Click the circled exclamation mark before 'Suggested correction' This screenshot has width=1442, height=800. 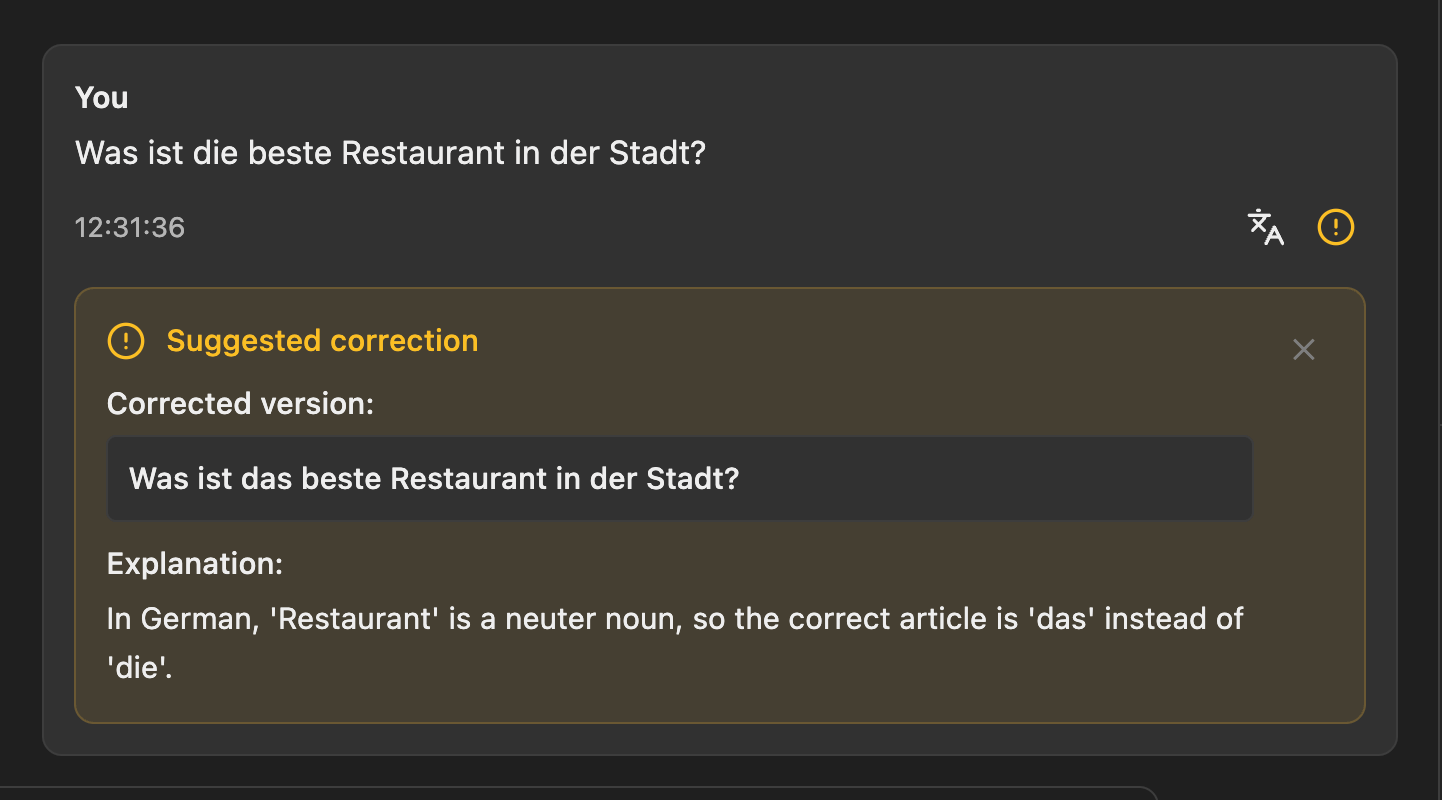[x=125, y=341]
